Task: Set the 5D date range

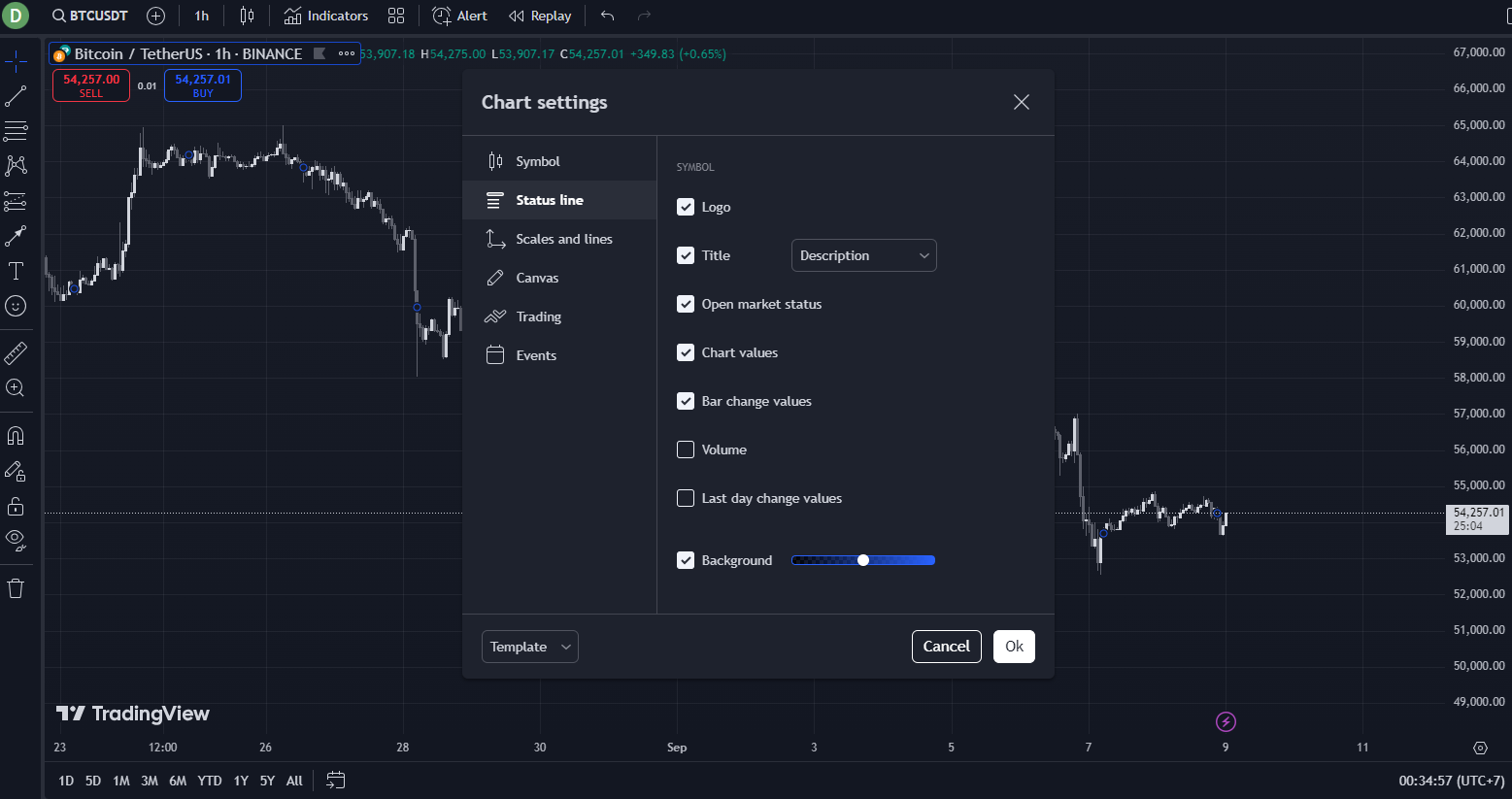Action: pyautogui.click(x=93, y=781)
